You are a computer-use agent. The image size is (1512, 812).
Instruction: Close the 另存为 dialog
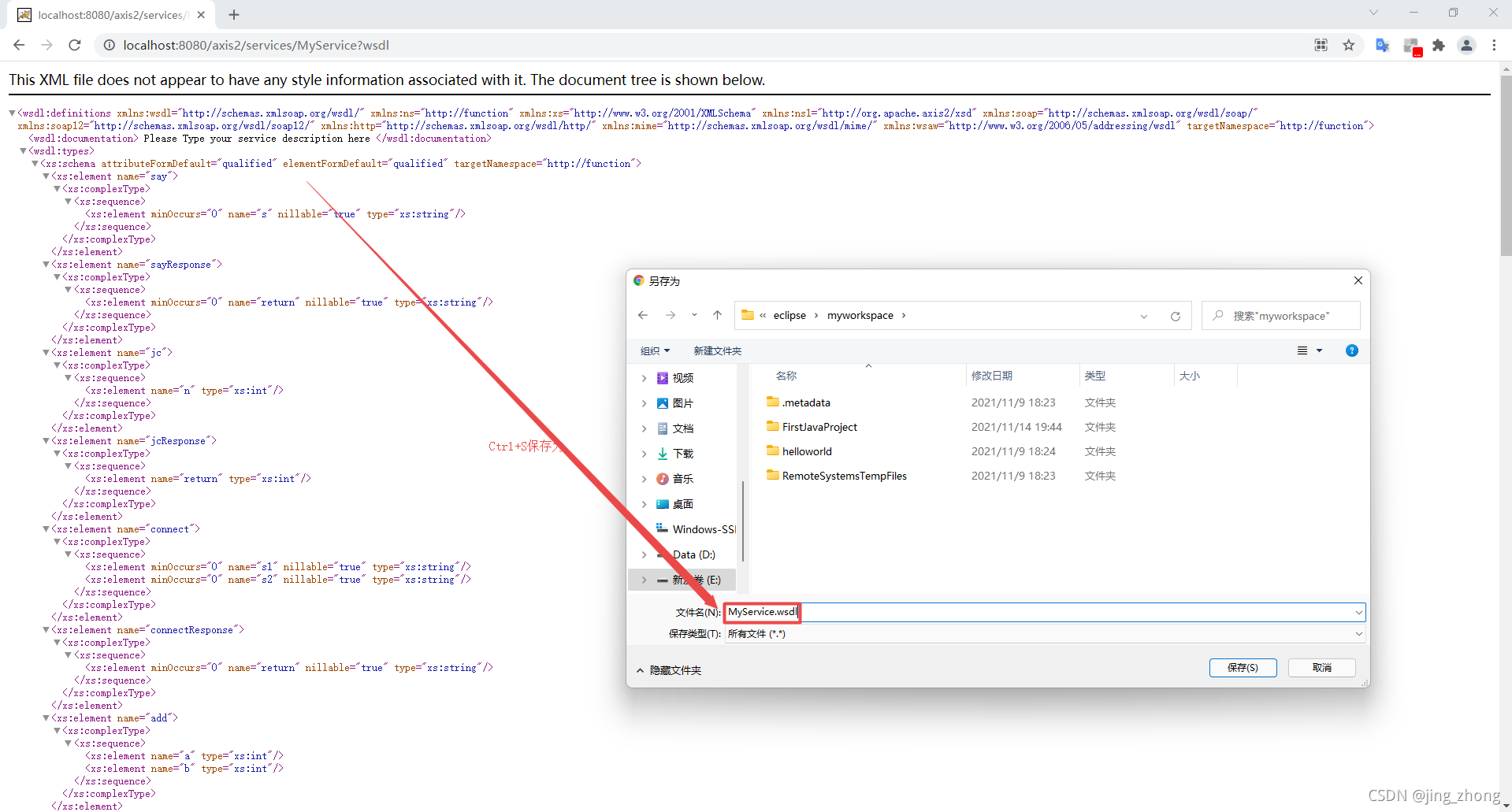(1358, 280)
